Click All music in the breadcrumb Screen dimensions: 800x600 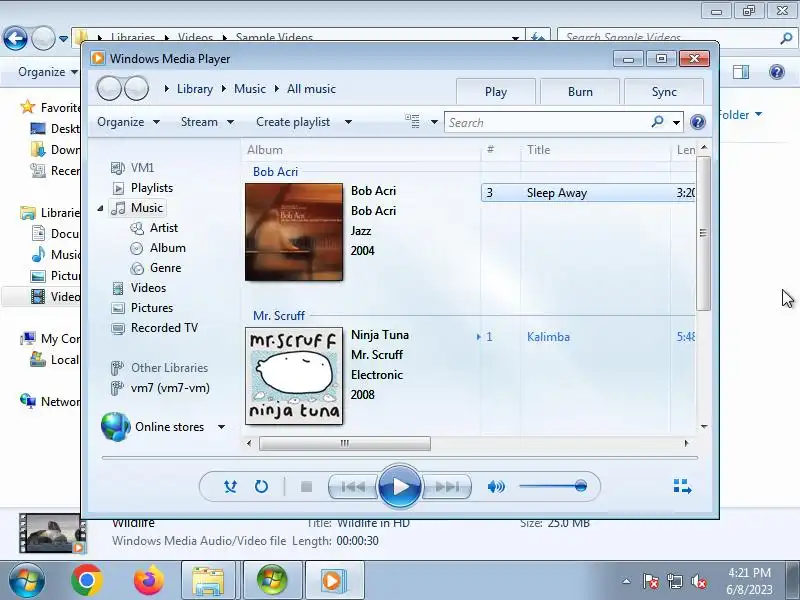pyautogui.click(x=311, y=89)
